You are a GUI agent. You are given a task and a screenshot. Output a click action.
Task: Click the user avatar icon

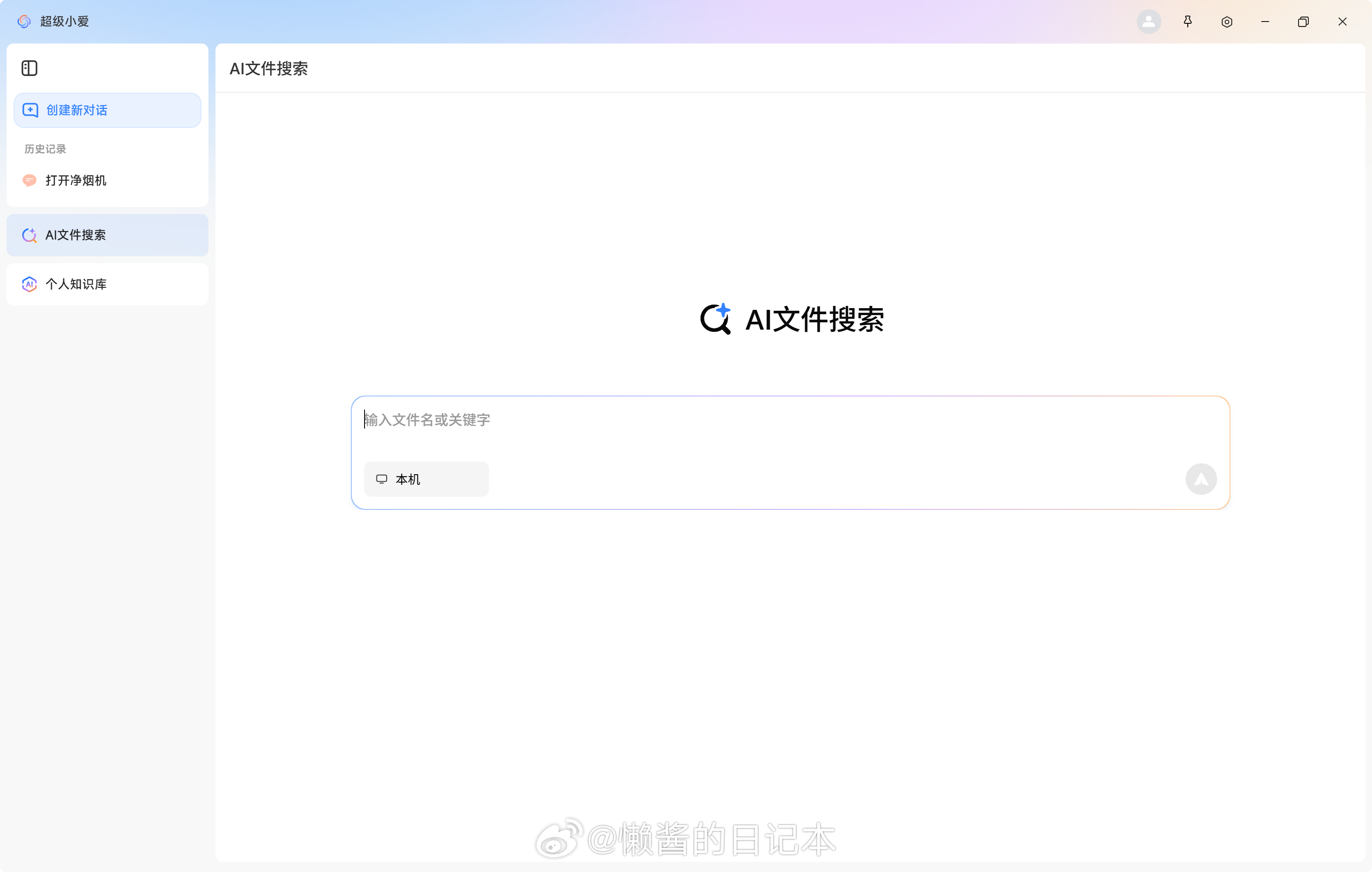[1149, 22]
